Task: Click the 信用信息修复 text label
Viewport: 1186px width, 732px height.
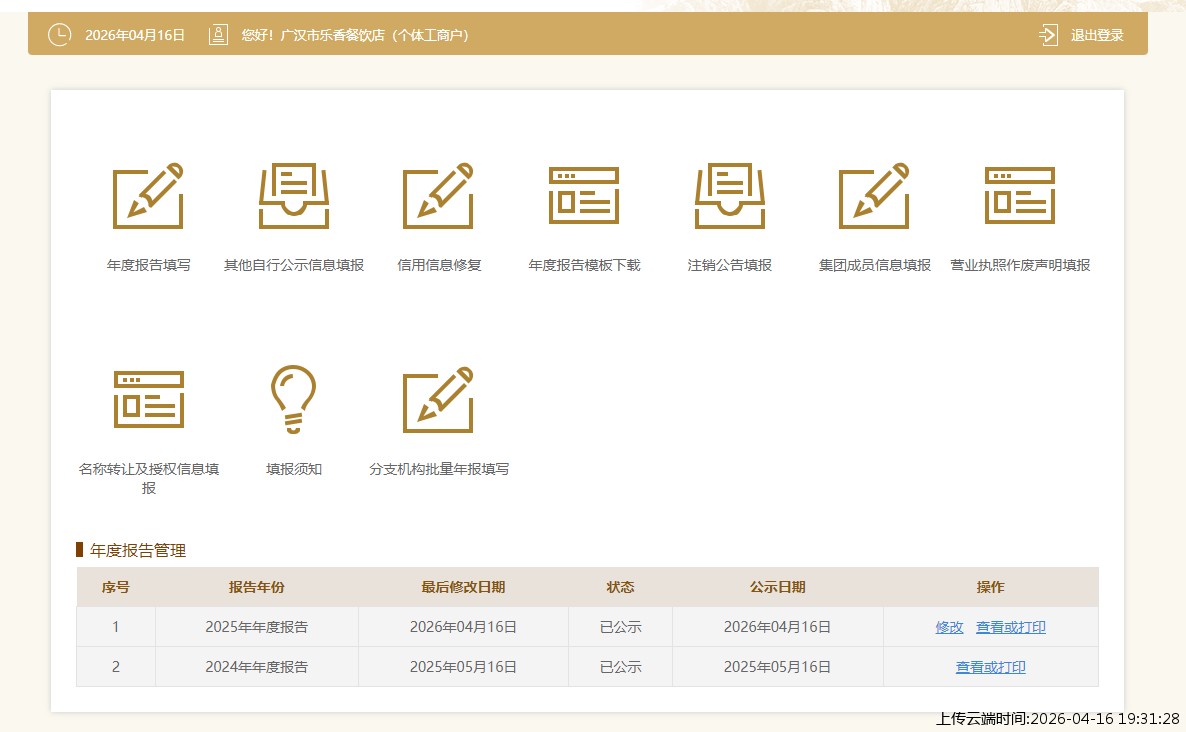Action: [439, 266]
